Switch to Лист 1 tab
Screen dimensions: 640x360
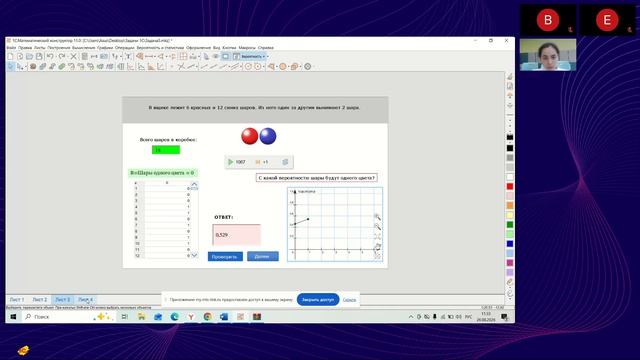coord(17,300)
